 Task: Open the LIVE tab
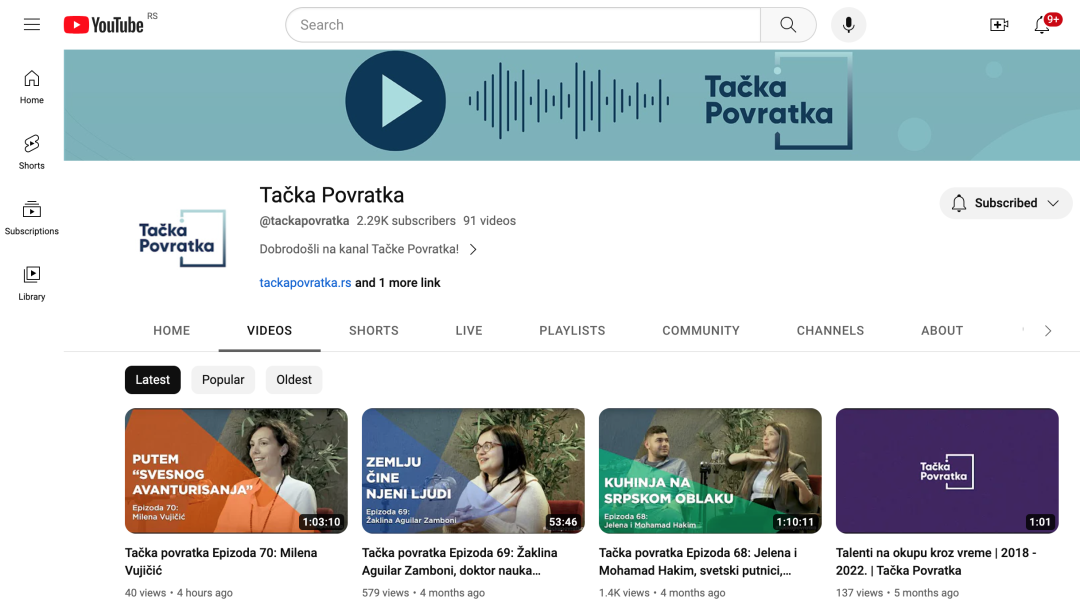468,331
